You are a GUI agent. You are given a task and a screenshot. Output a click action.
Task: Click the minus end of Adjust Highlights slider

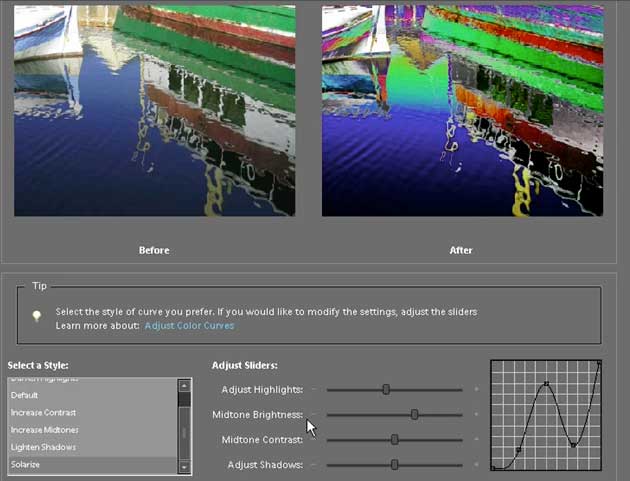314,389
